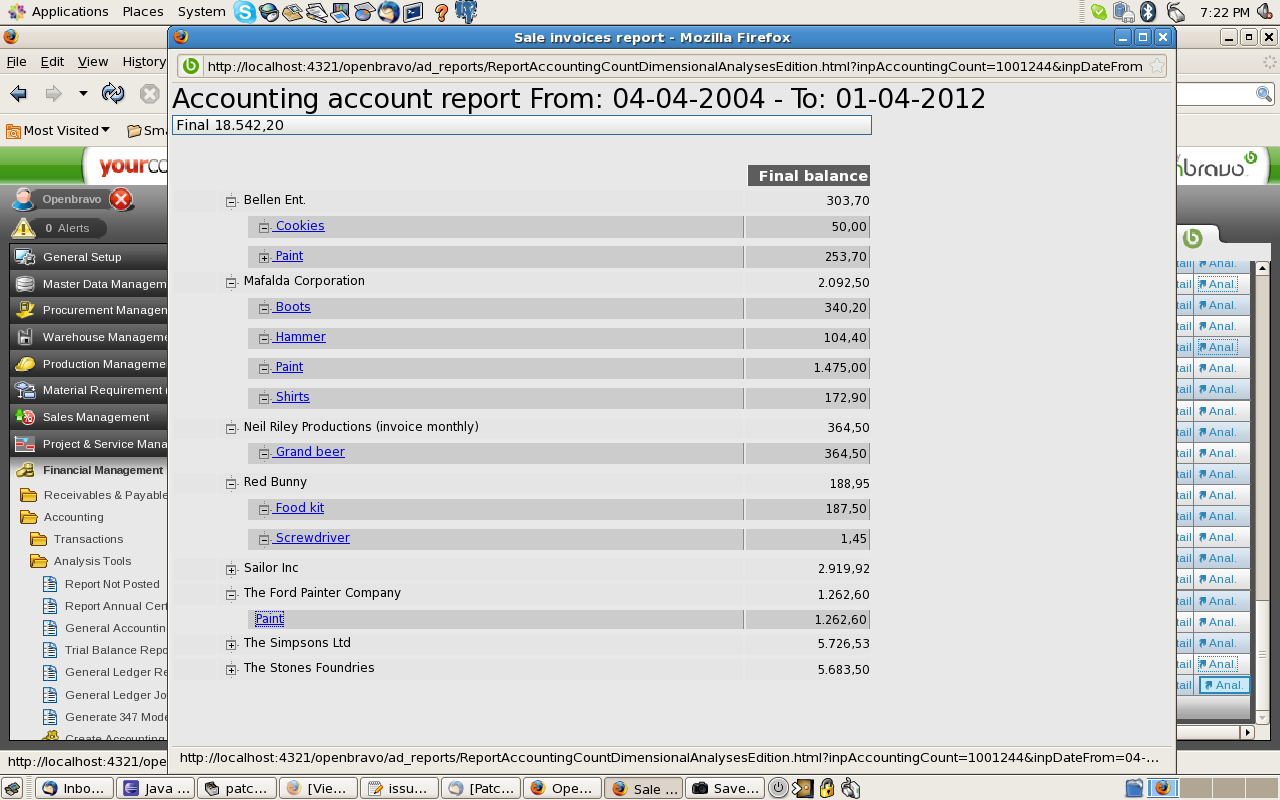Click the red Openbravo logout icon
Screen dimensions: 1280x800
tap(121, 199)
